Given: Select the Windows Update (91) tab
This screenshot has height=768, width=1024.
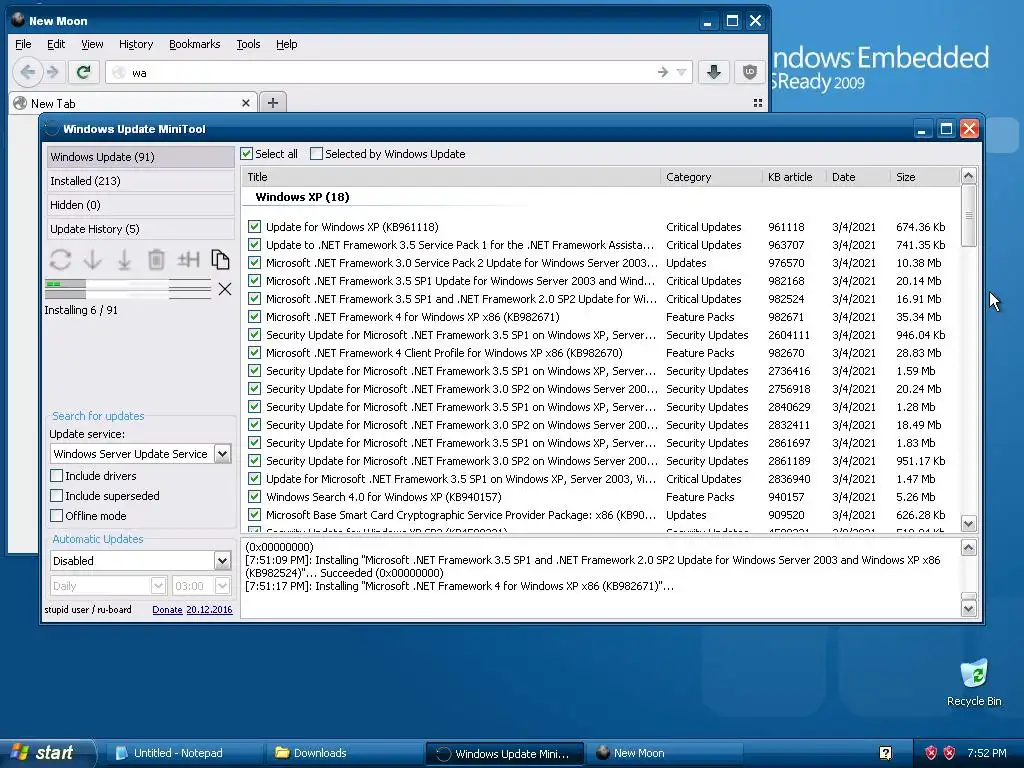Looking at the screenshot, I should [140, 157].
